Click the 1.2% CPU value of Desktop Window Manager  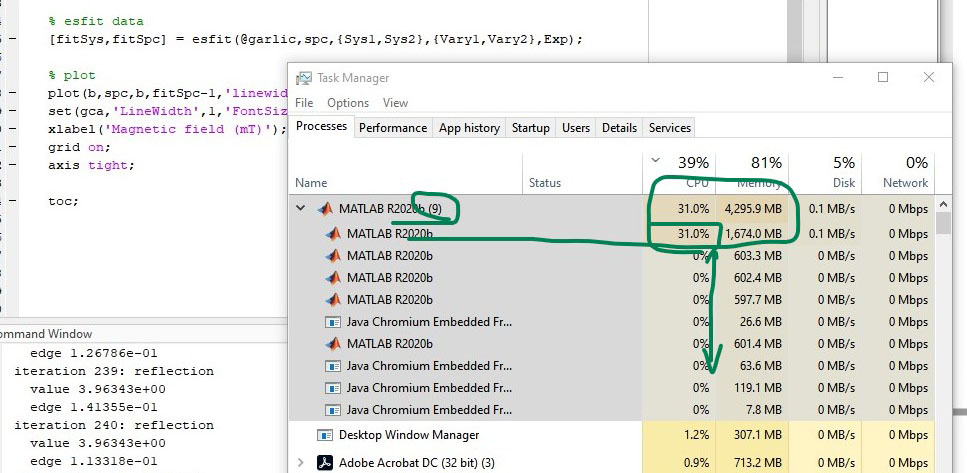[696, 435]
